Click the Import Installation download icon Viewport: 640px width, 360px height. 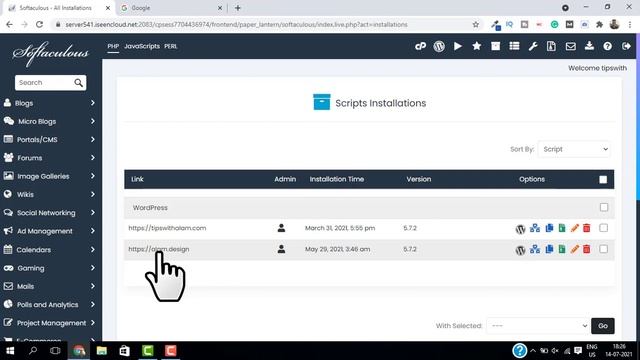coord(589,46)
